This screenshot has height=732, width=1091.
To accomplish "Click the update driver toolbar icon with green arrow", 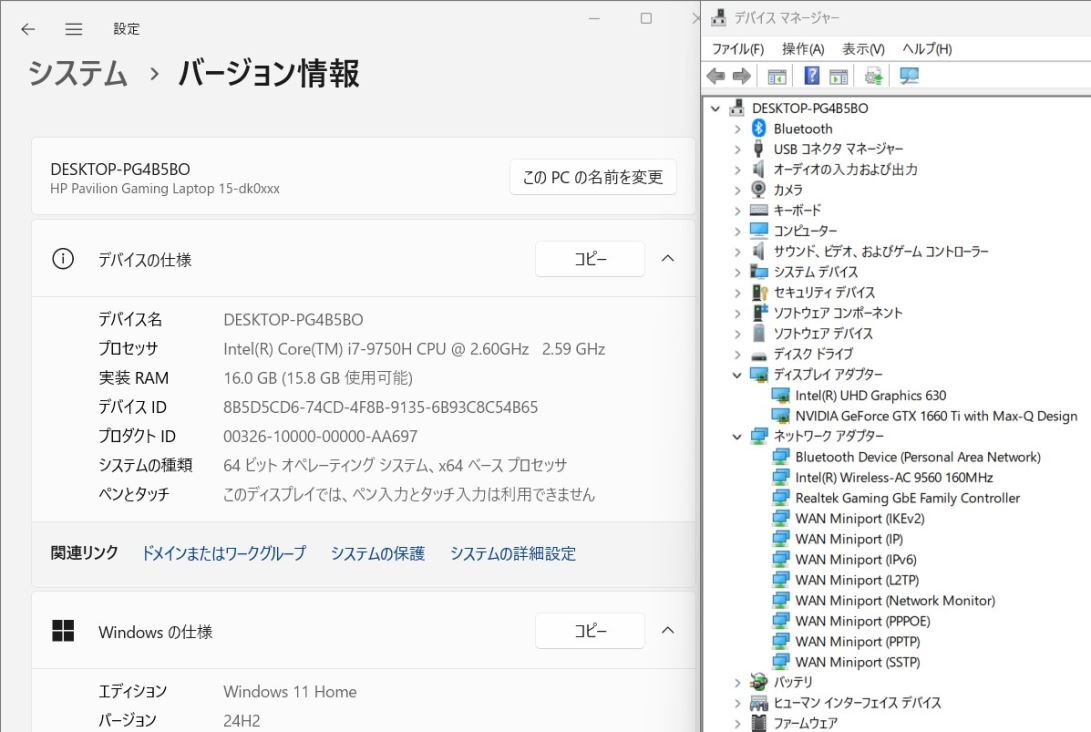I will 873,76.
